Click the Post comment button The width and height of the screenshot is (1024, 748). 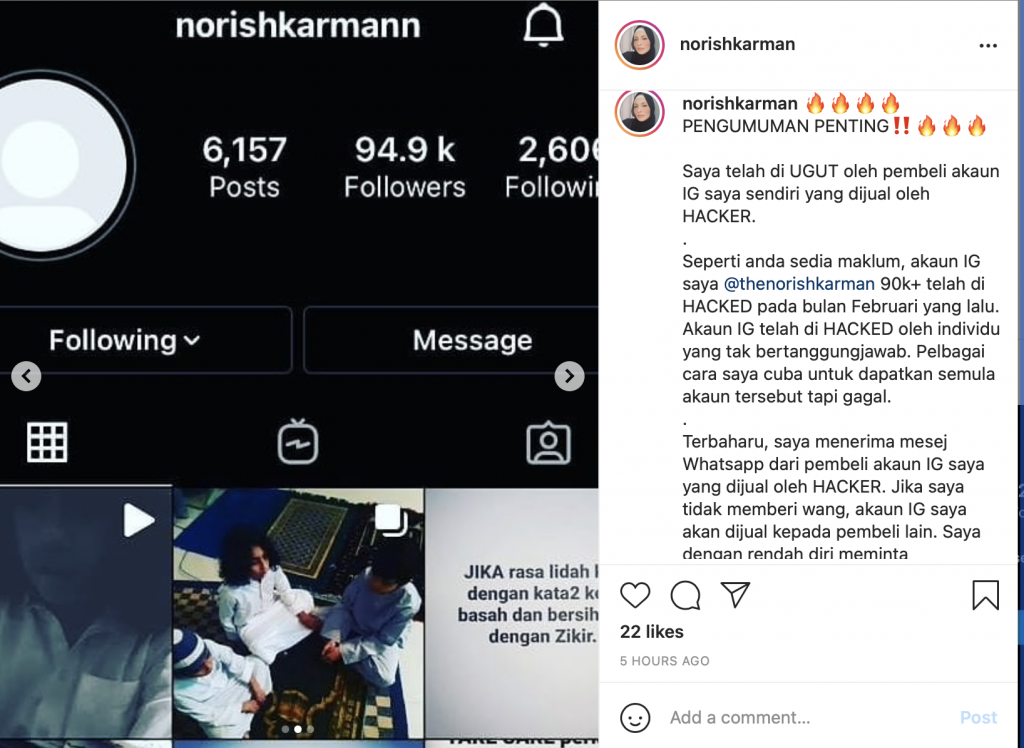[978, 717]
